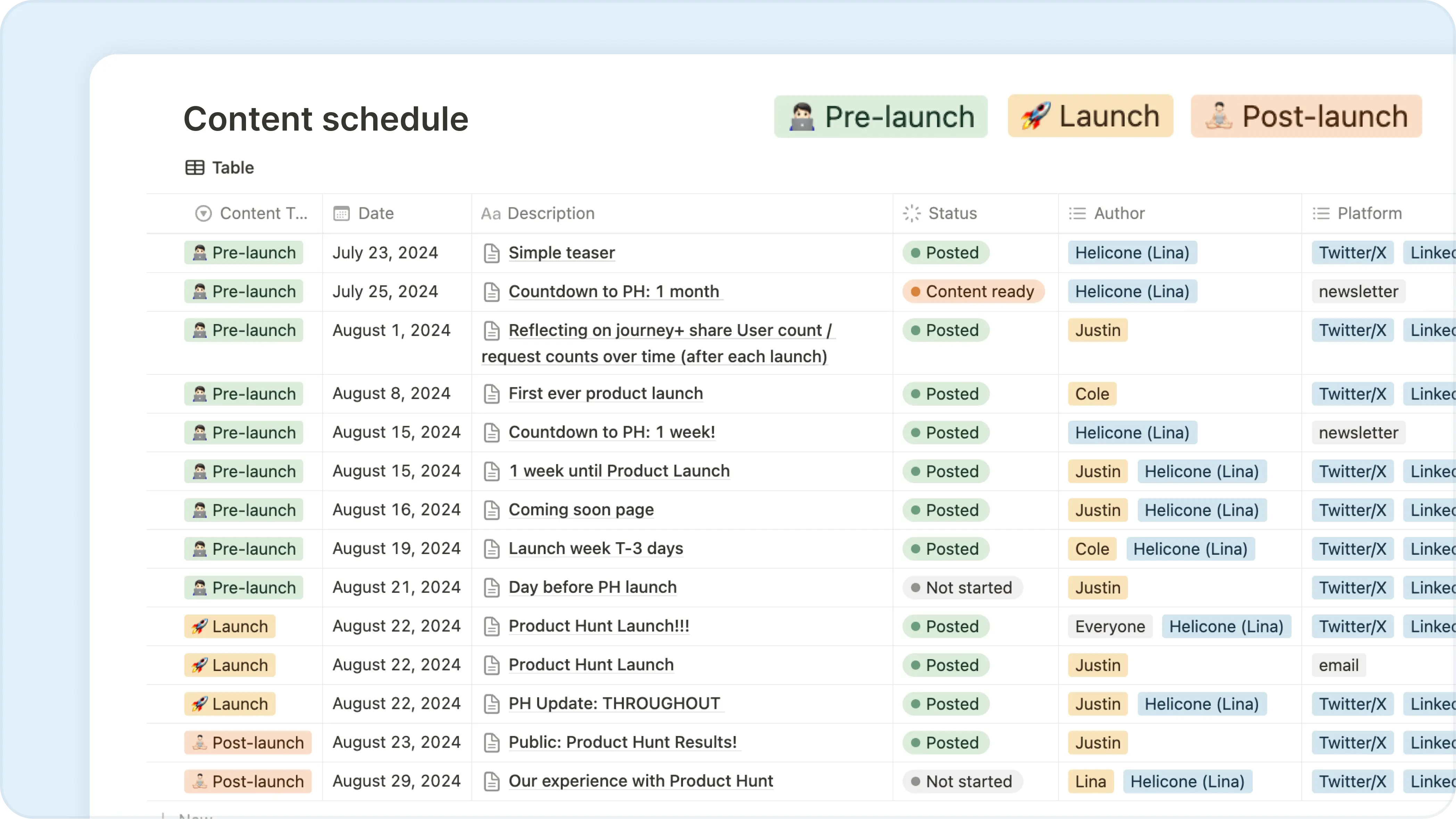The image size is (1456, 819).
Task: Click the Description column header
Action: pos(682,213)
